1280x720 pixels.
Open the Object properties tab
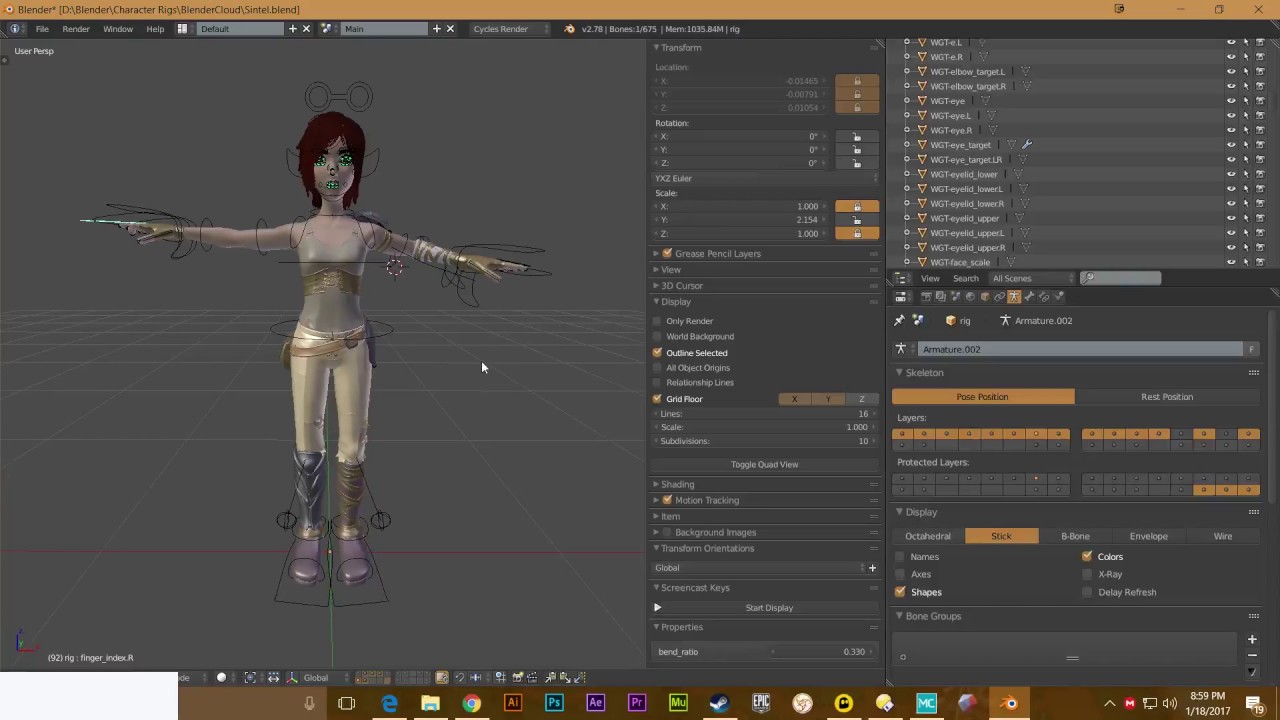click(x=985, y=297)
